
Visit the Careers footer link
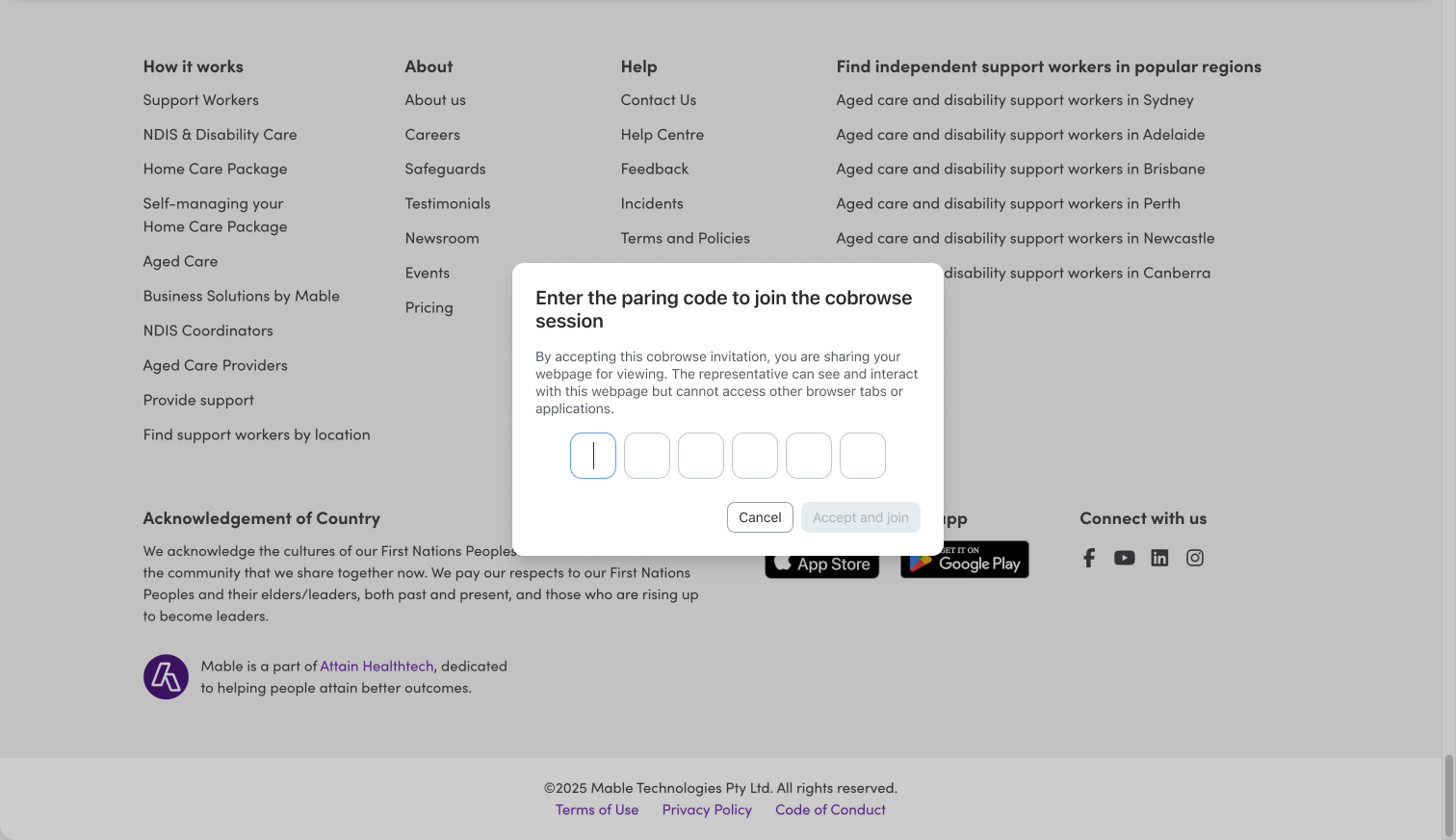pyautogui.click(x=432, y=135)
